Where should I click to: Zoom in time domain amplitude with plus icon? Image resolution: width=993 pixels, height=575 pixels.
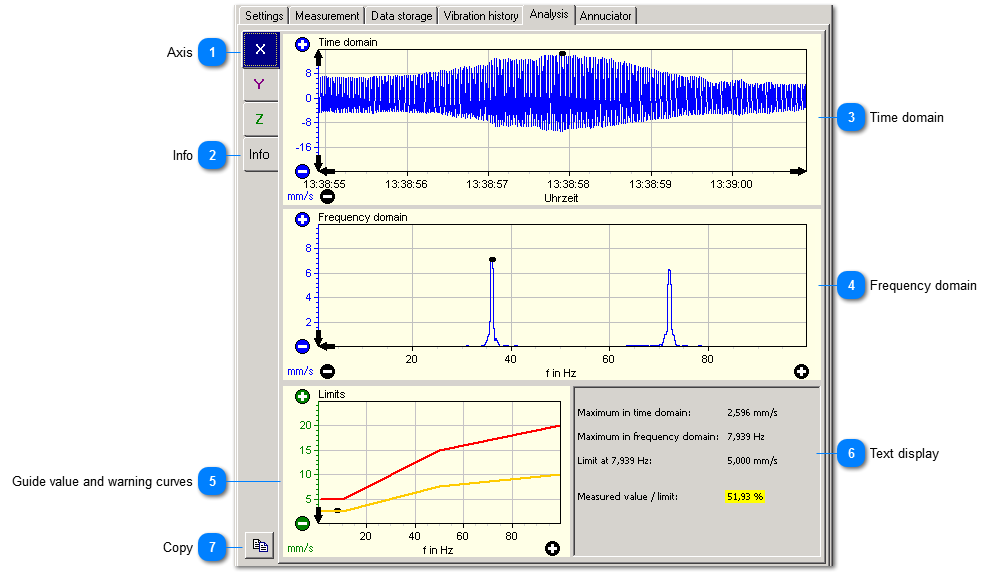tap(302, 45)
